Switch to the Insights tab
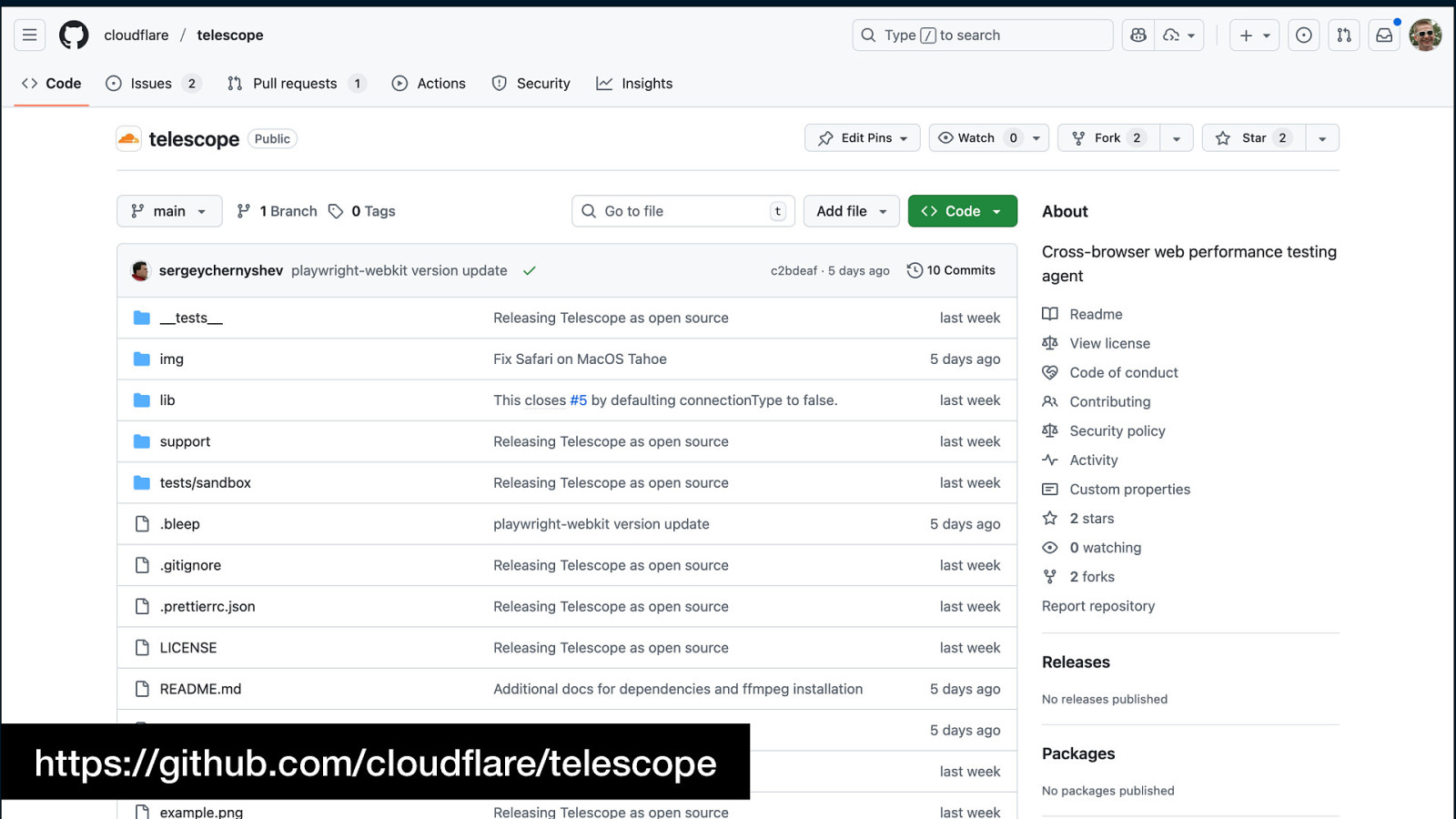The image size is (1456, 819). (x=634, y=84)
